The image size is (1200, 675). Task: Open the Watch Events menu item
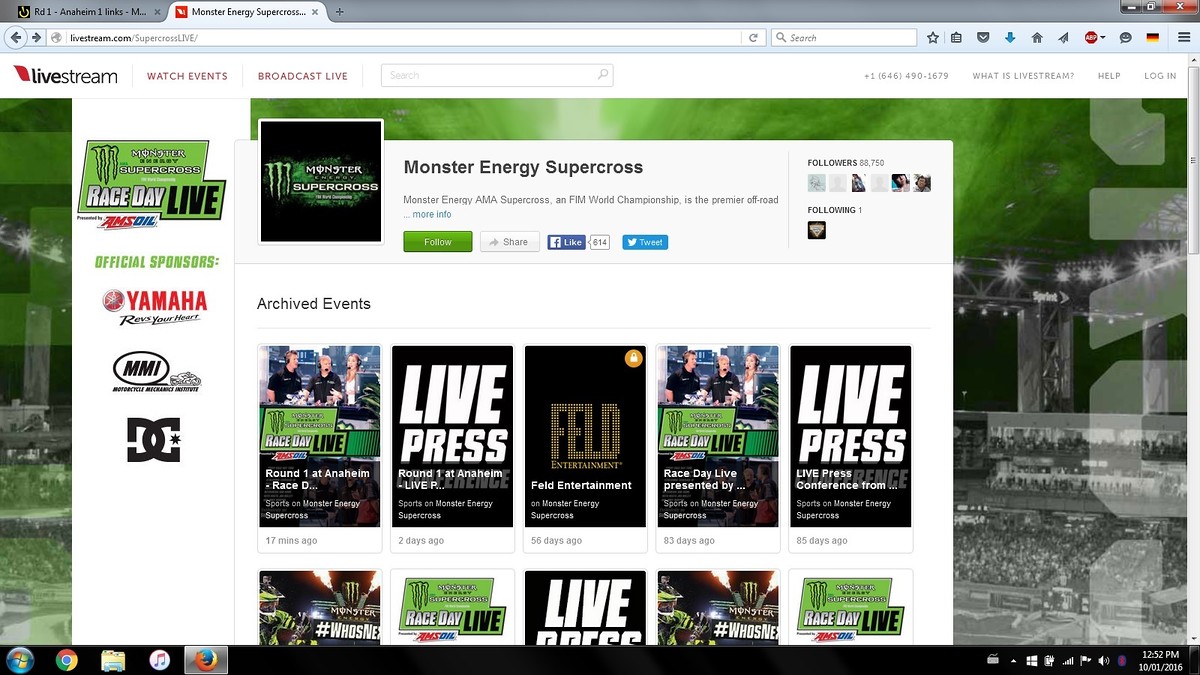pos(187,76)
